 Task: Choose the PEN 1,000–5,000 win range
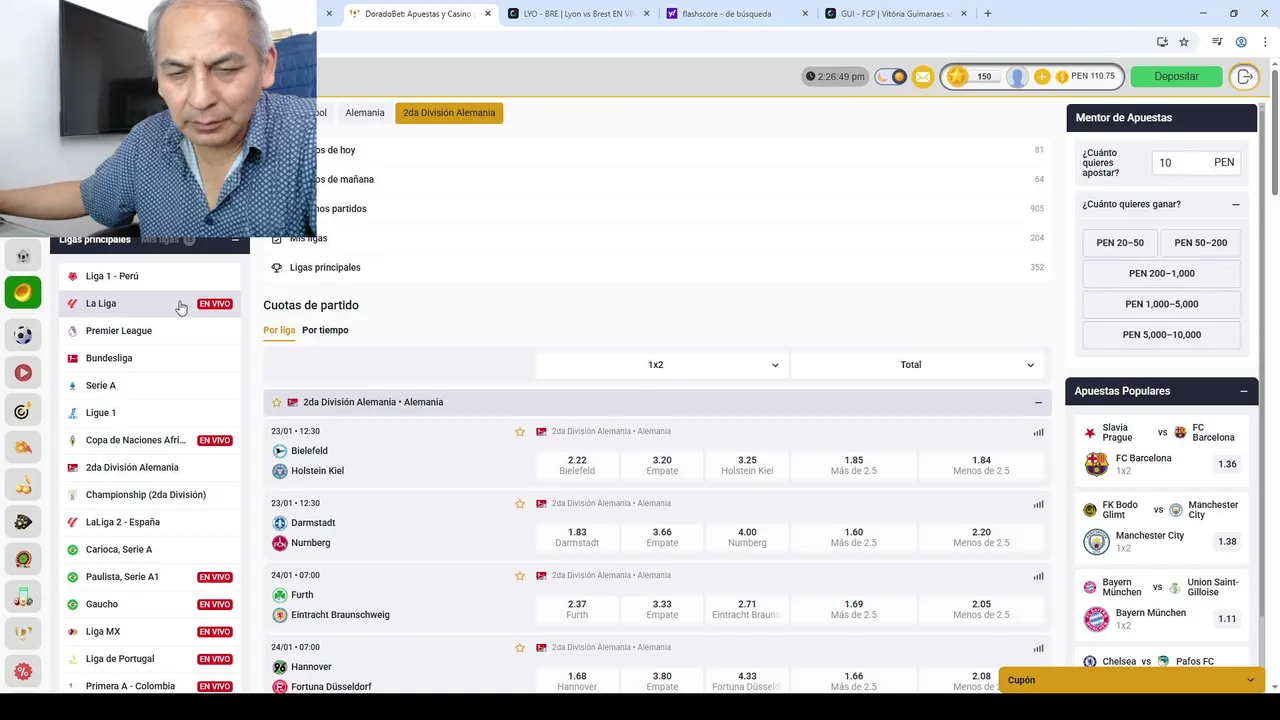(x=1162, y=304)
